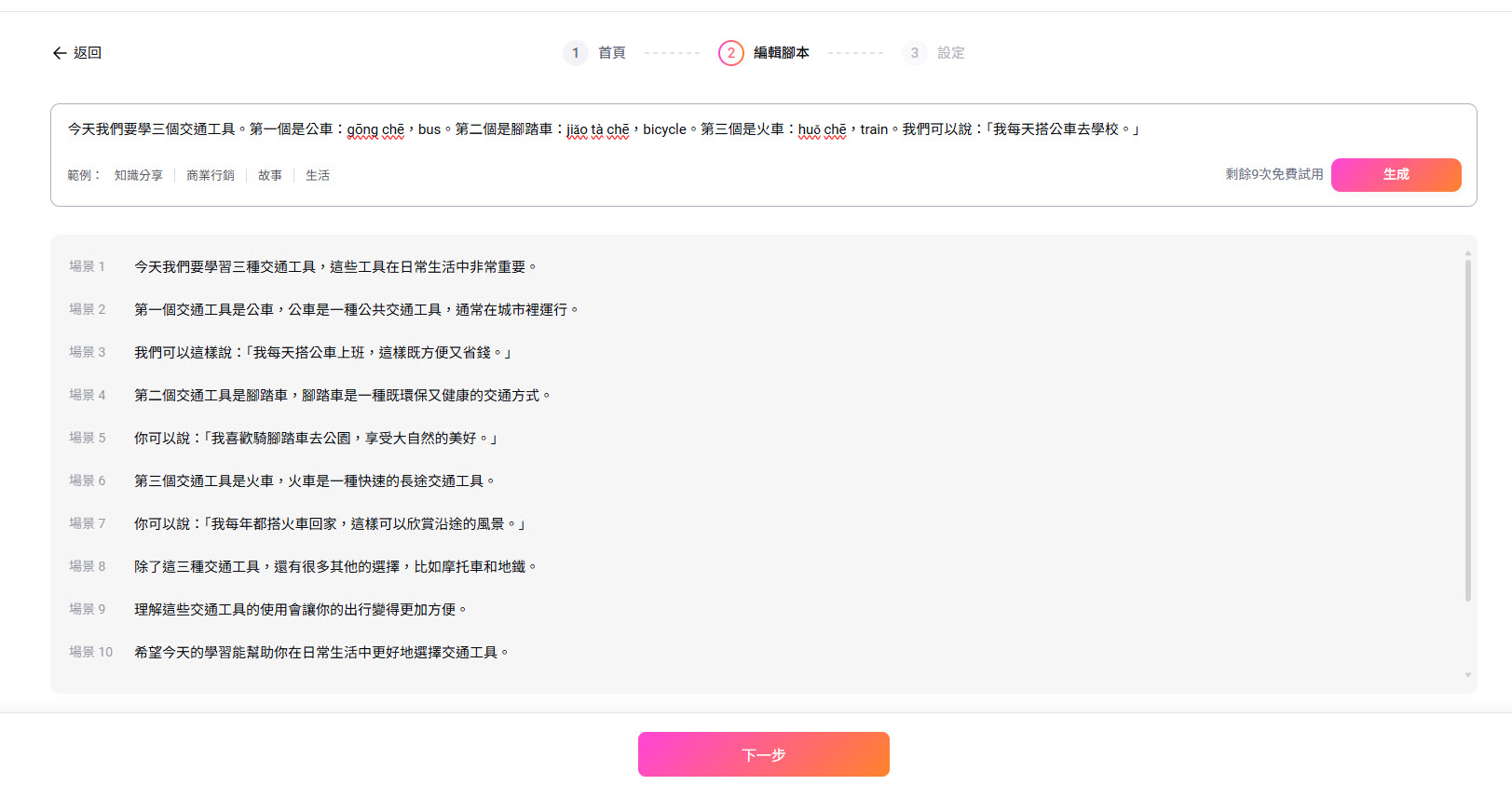Select scene 3 script line about 公車上班
Image resolution: width=1512 pixels, height=785 pixels.
click(x=323, y=353)
